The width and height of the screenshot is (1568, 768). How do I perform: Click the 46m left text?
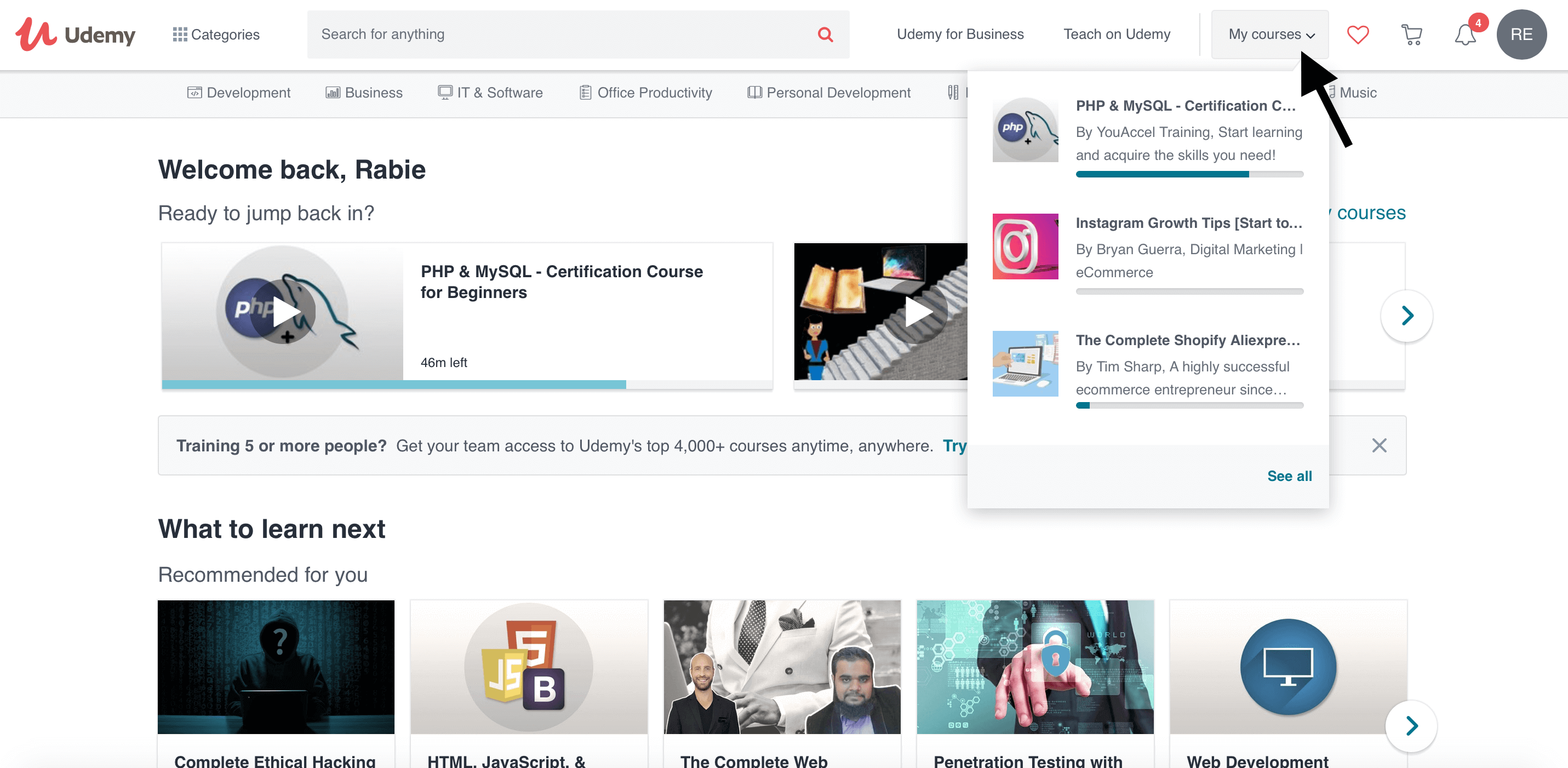[x=444, y=363]
